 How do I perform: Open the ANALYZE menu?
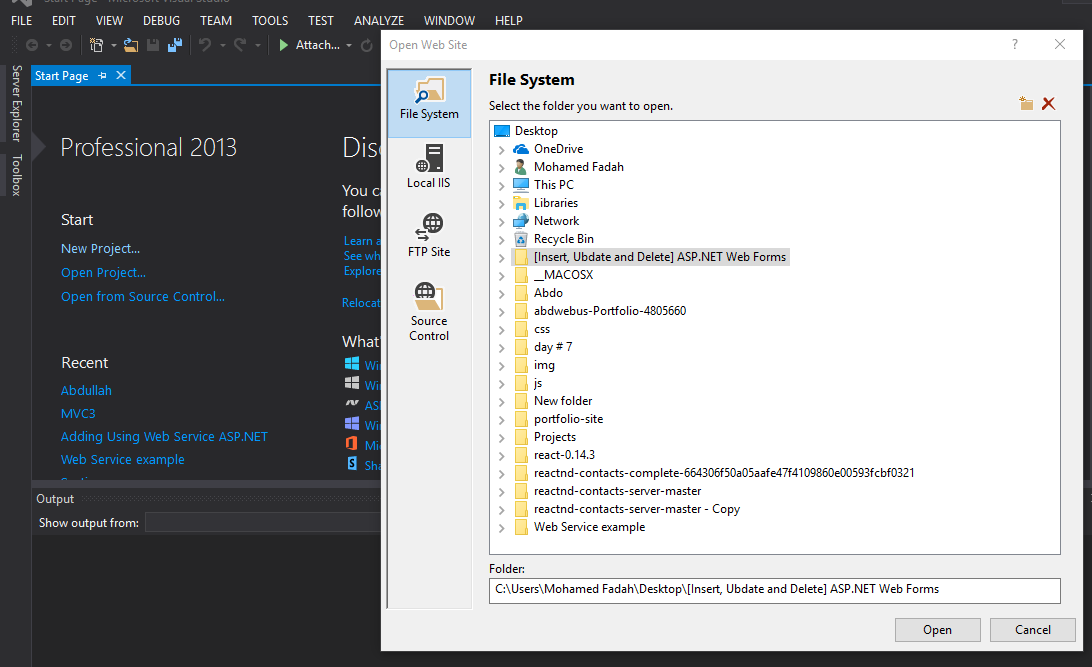[379, 21]
